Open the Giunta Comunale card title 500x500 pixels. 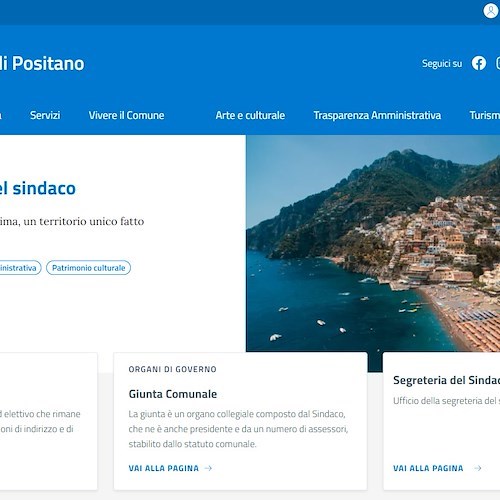click(x=173, y=394)
